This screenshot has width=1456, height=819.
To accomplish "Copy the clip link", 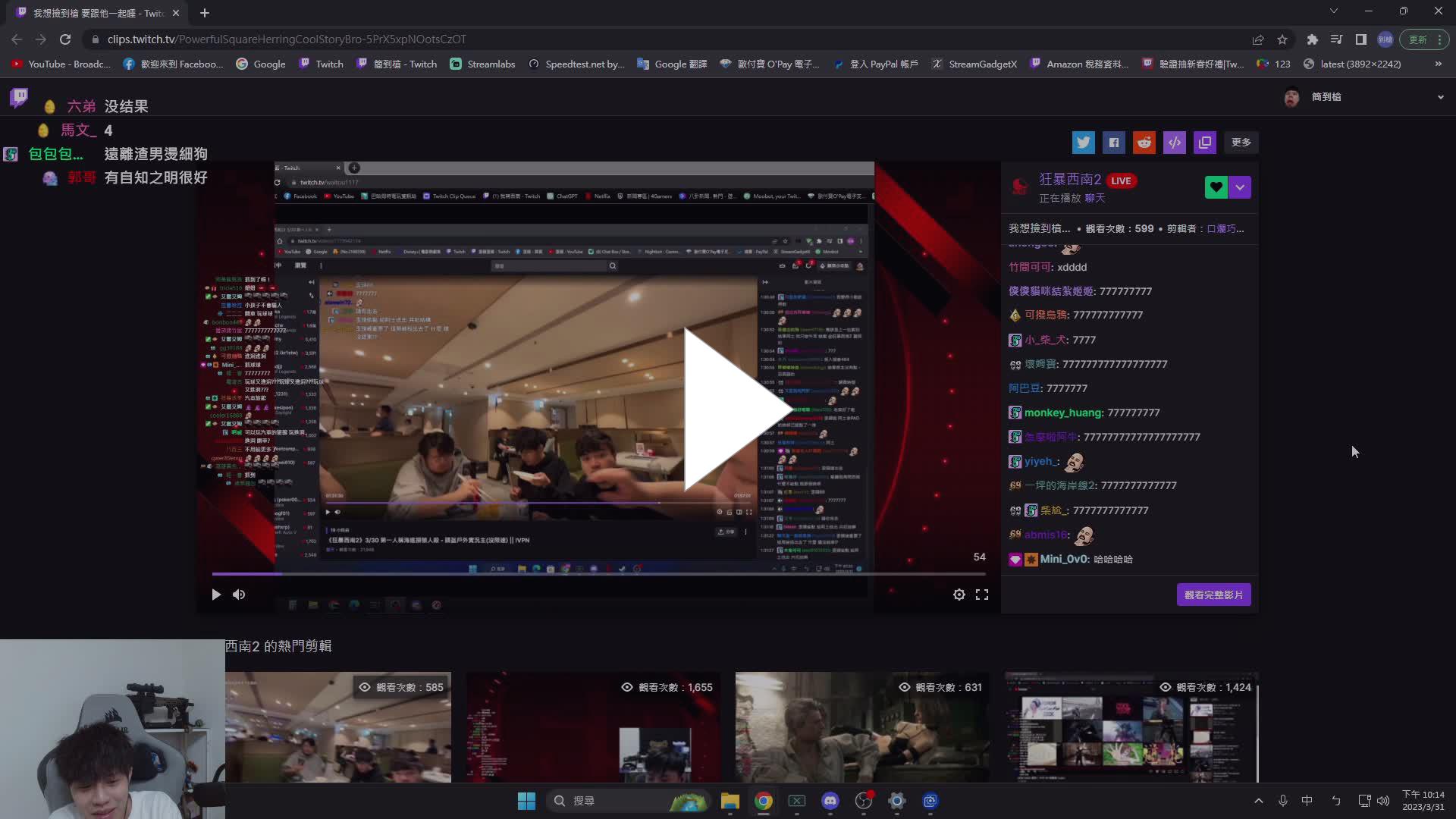I will pyautogui.click(x=1204, y=142).
